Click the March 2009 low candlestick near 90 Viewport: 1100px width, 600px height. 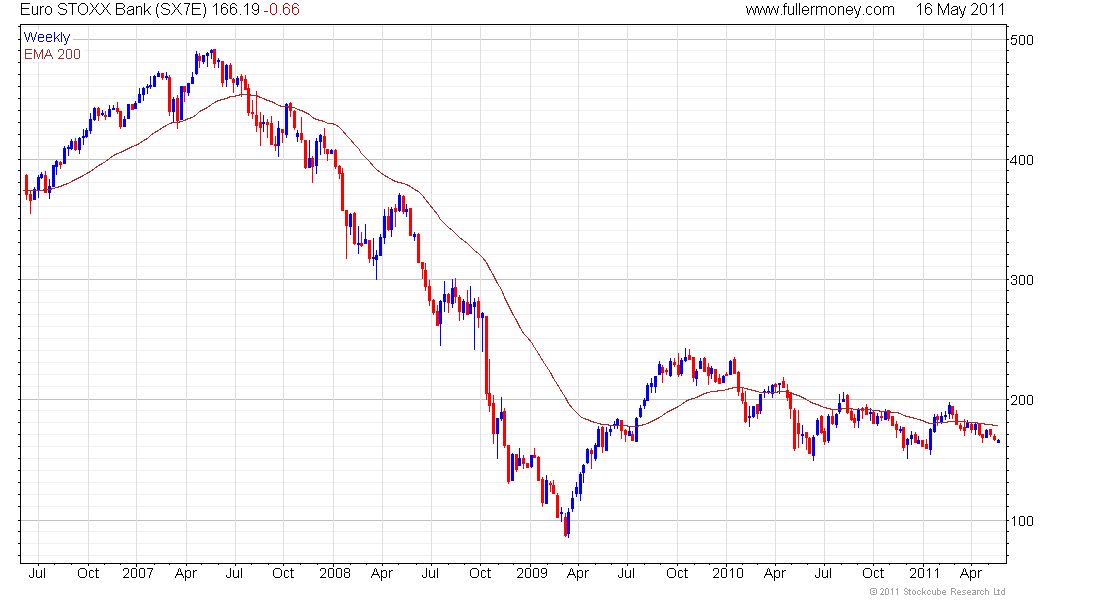pyautogui.click(x=566, y=525)
